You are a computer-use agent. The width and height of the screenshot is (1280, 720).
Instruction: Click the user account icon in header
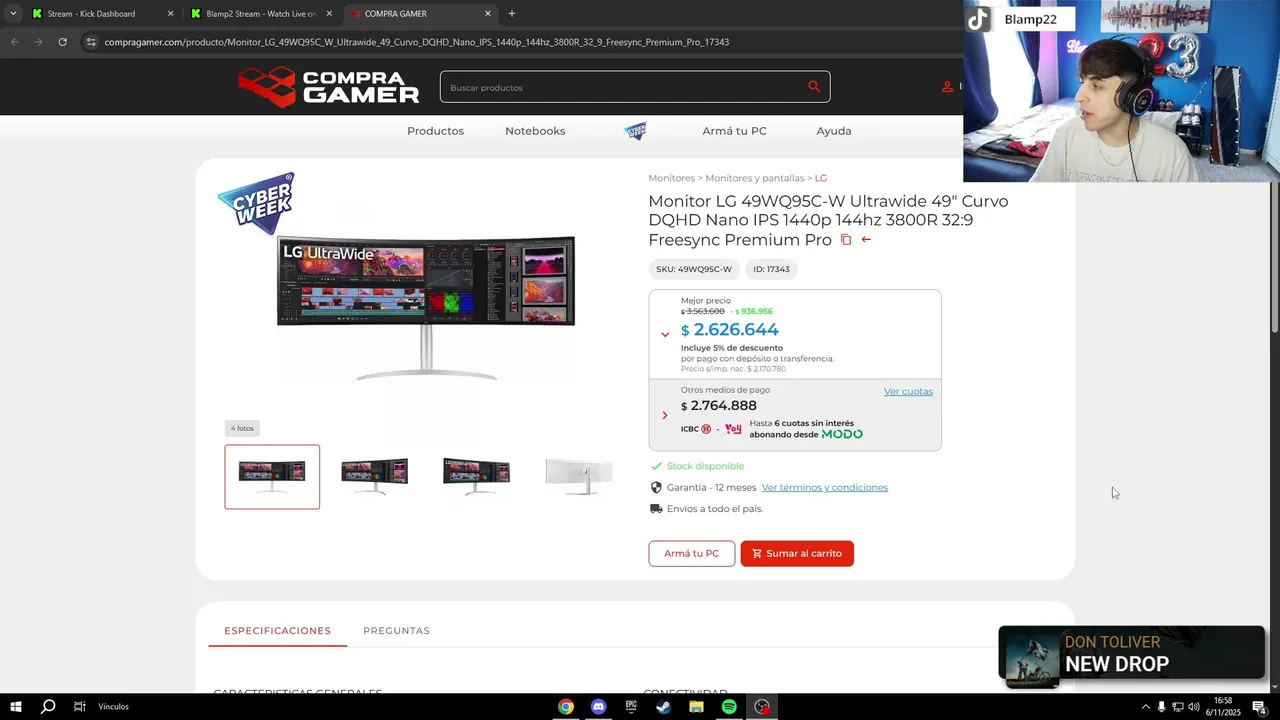click(x=947, y=87)
